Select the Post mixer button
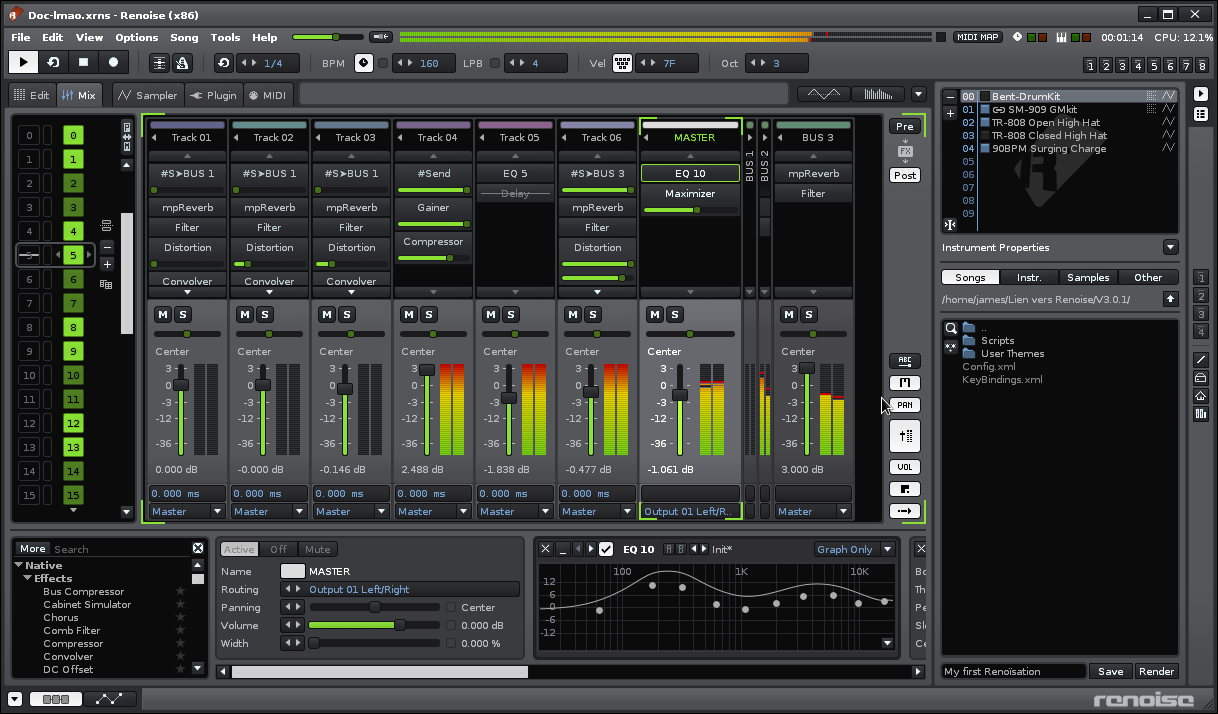1218x714 pixels. pyautogui.click(x=904, y=175)
